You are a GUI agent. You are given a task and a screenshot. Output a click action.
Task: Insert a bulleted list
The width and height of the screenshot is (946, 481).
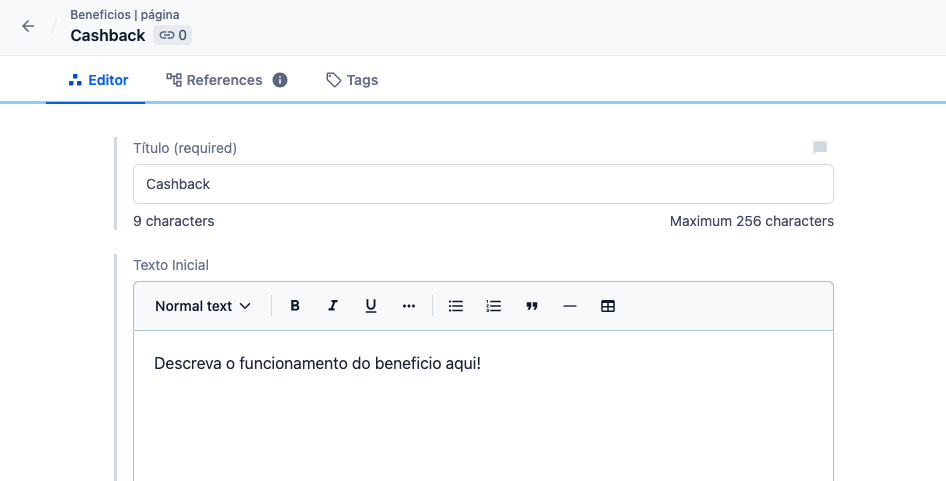click(456, 306)
